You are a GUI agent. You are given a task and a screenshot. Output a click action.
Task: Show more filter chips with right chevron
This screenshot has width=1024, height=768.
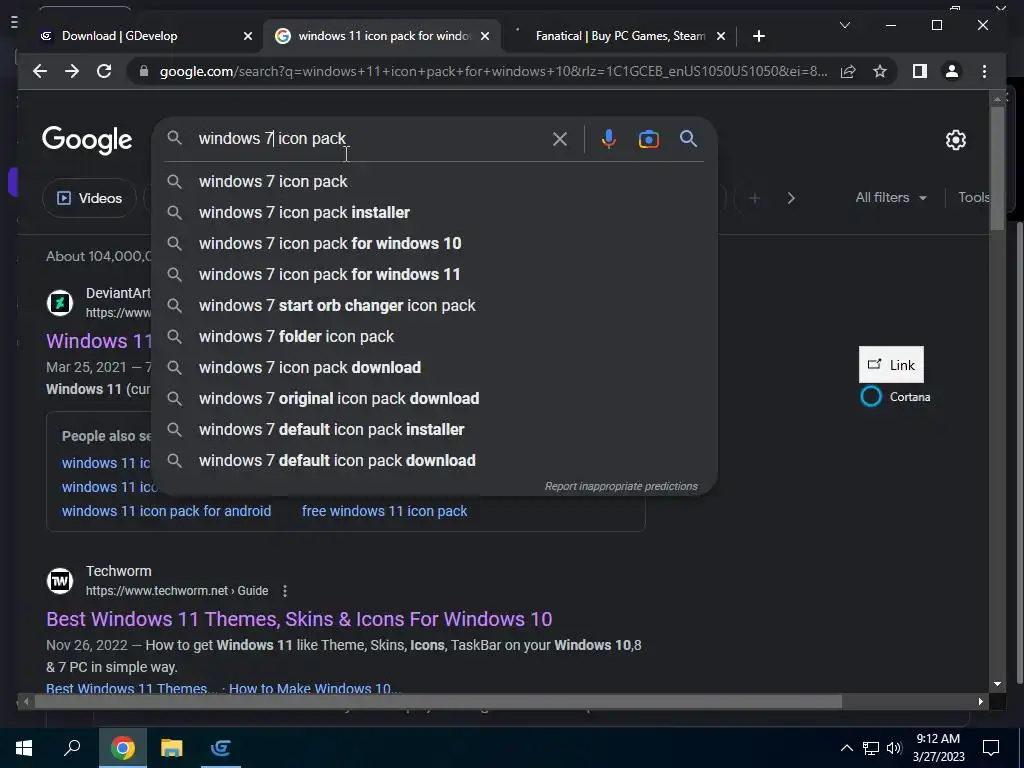point(791,198)
